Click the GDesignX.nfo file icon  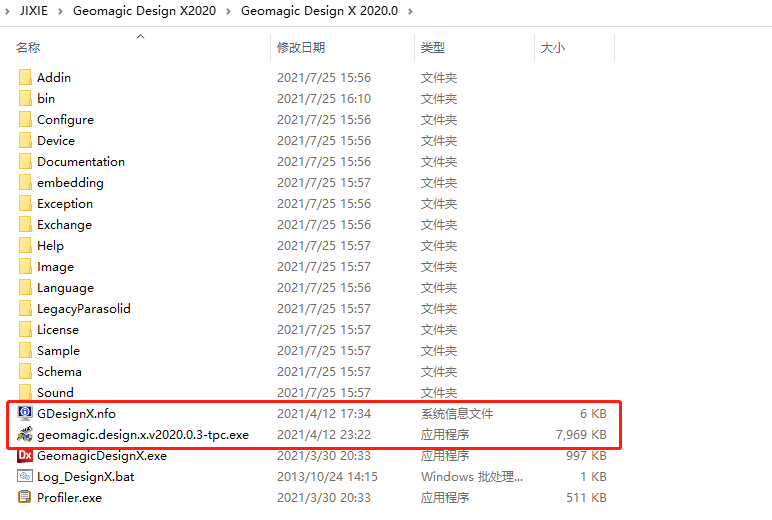pos(25,413)
